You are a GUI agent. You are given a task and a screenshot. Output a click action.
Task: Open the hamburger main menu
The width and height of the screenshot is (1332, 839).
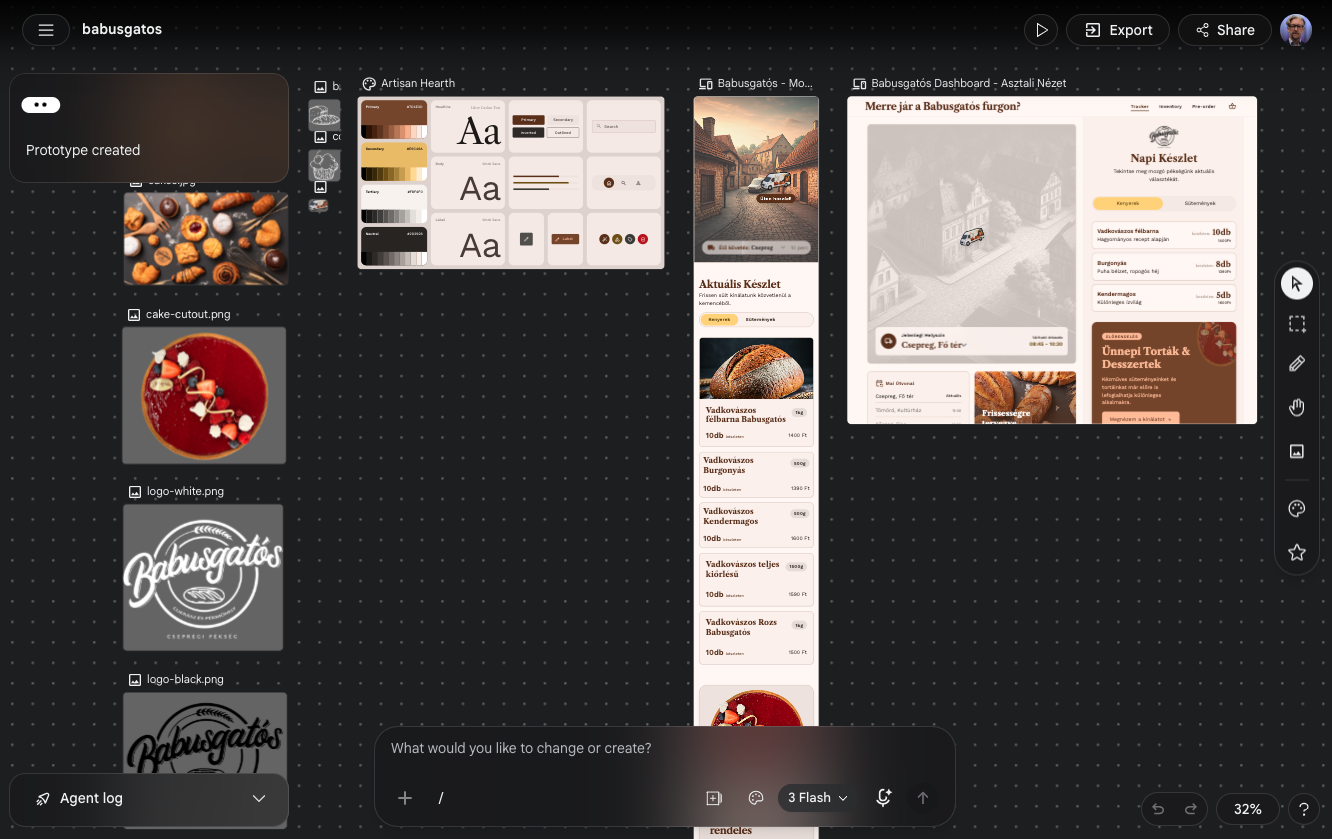point(45,30)
